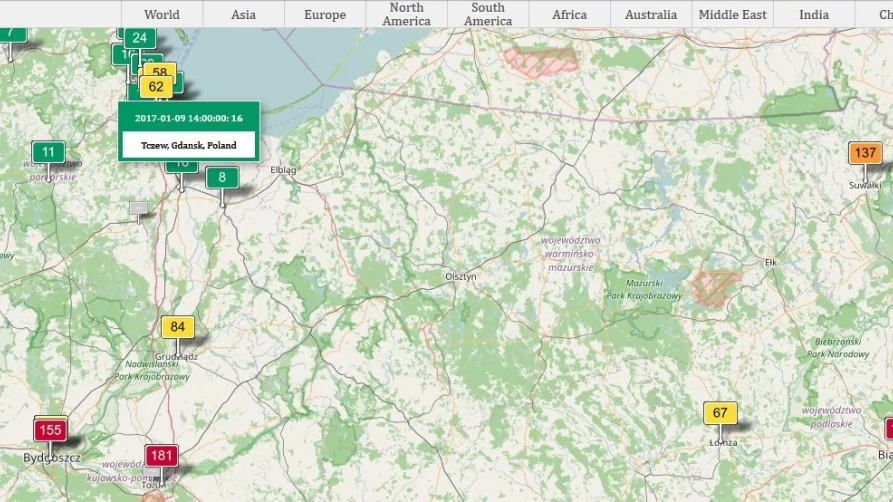Switch to the Africa tab

pyautogui.click(x=569, y=14)
